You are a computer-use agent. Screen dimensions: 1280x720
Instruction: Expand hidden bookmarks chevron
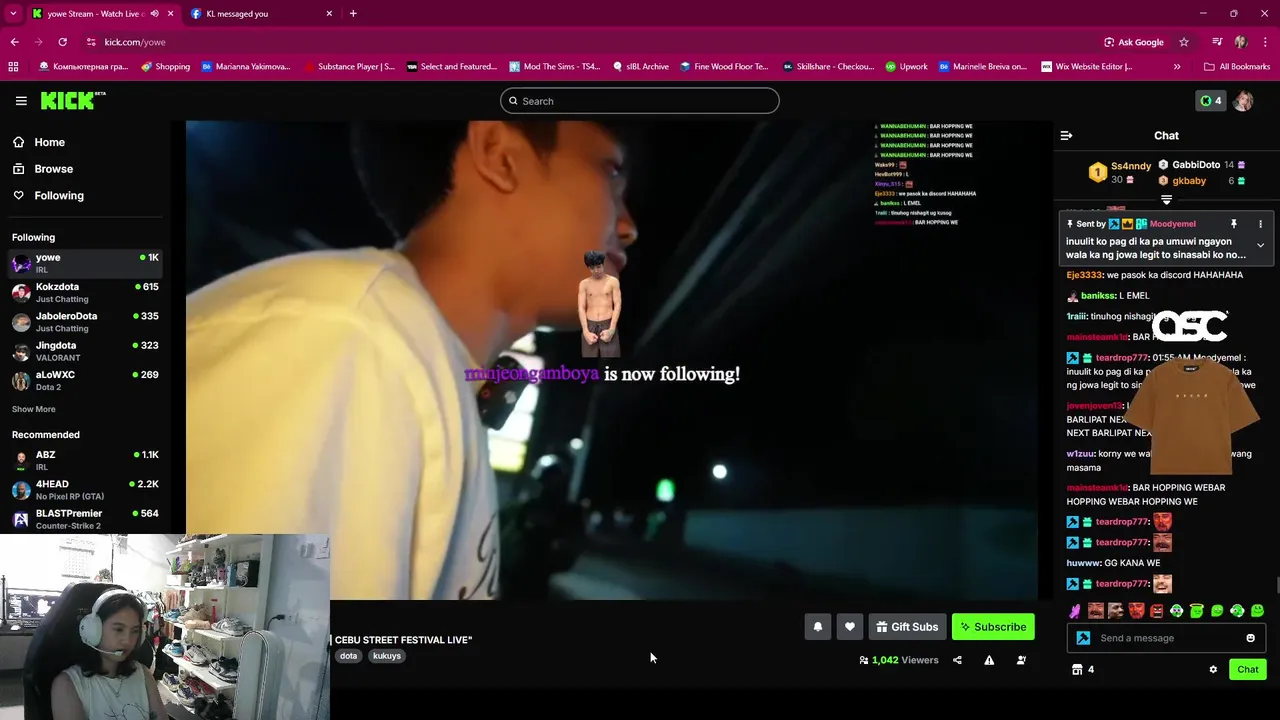tap(1177, 67)
